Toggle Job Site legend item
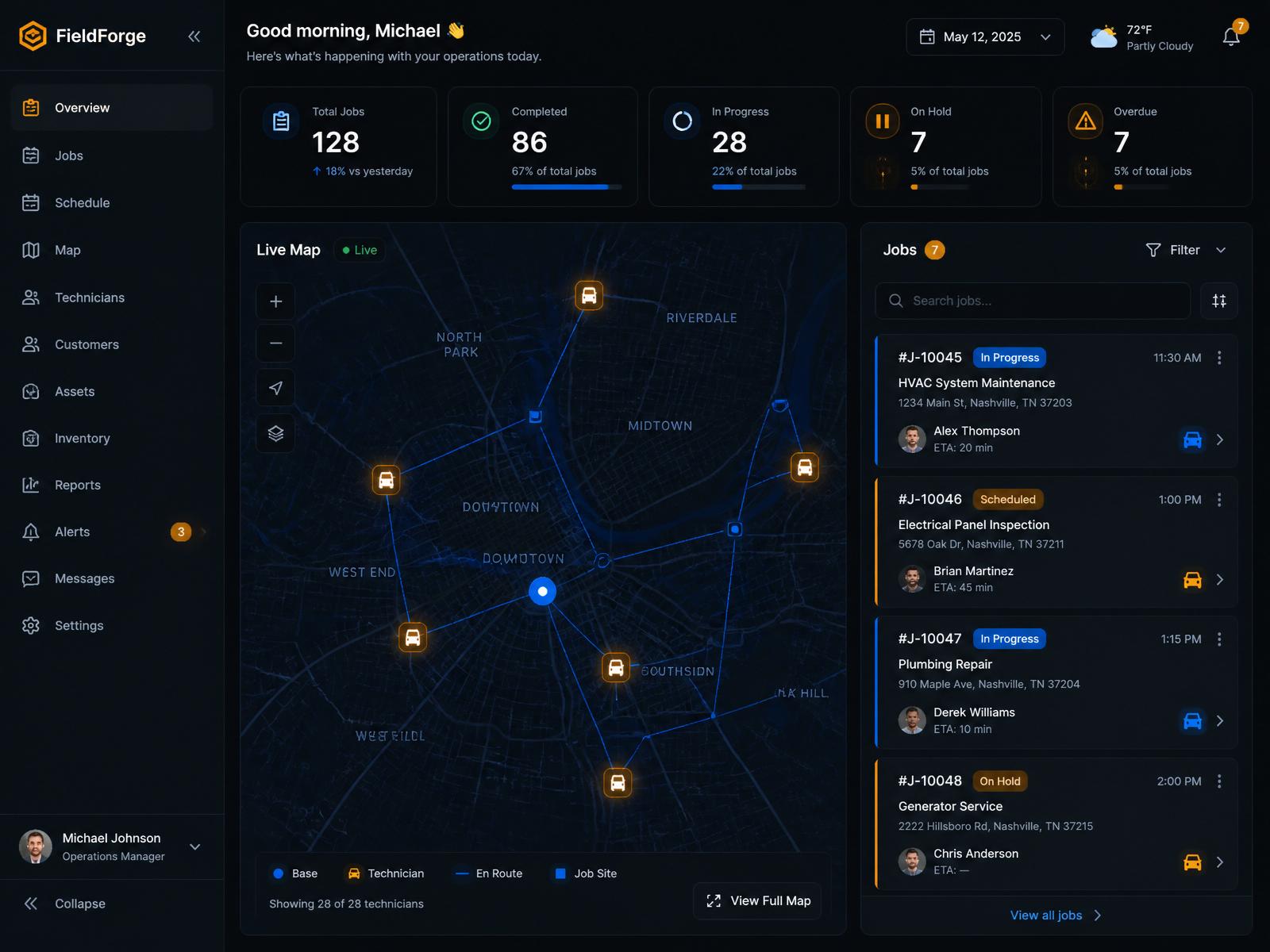 coord(586,873)
